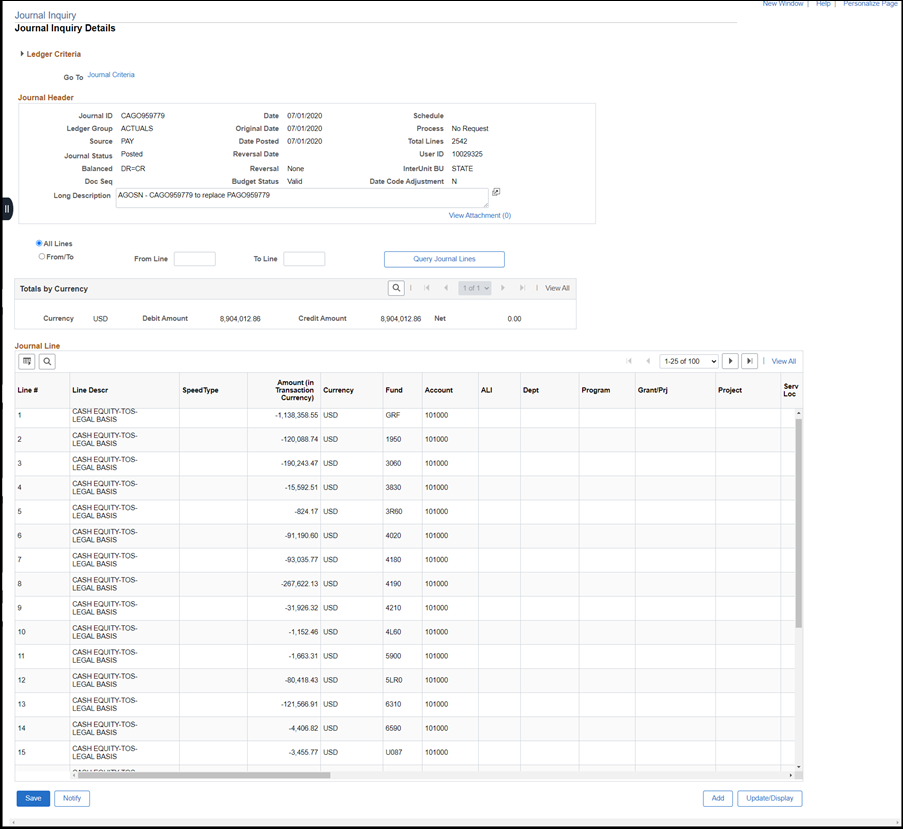Click fund GRF in line 1
Image resolution: width=903 pixels, height=829 pixels.
click(393, 415)
